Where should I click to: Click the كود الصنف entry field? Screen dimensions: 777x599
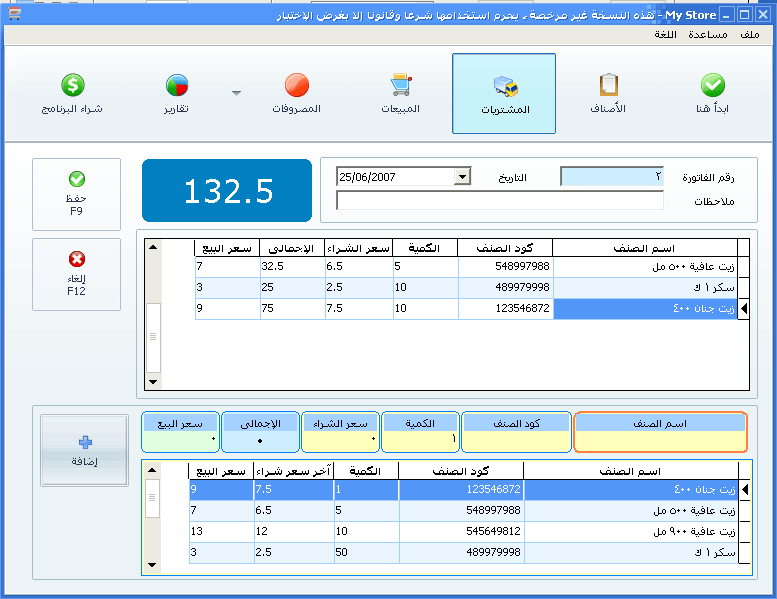pos(516,440)
